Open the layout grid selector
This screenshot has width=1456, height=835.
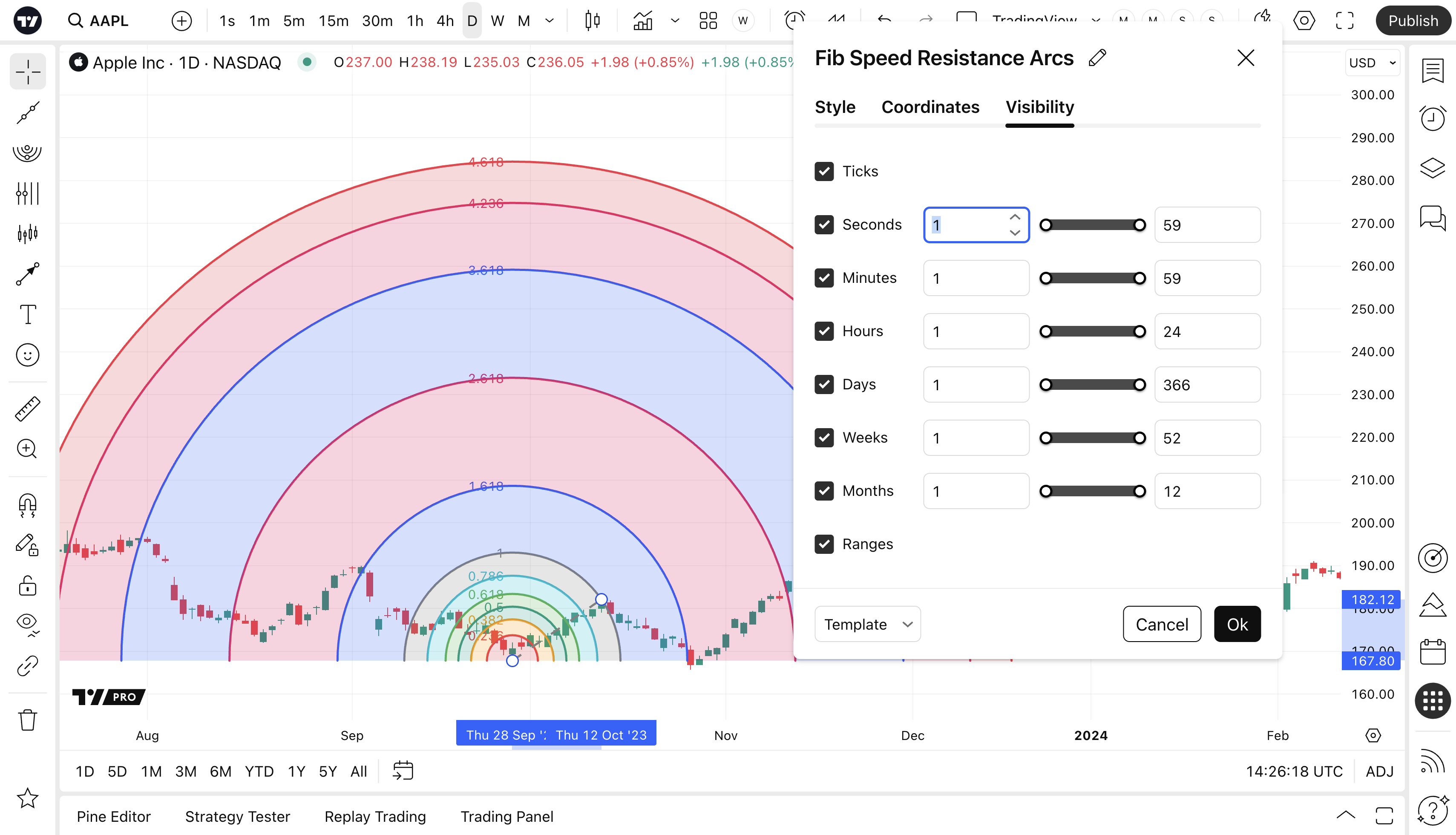click(708, 21)
